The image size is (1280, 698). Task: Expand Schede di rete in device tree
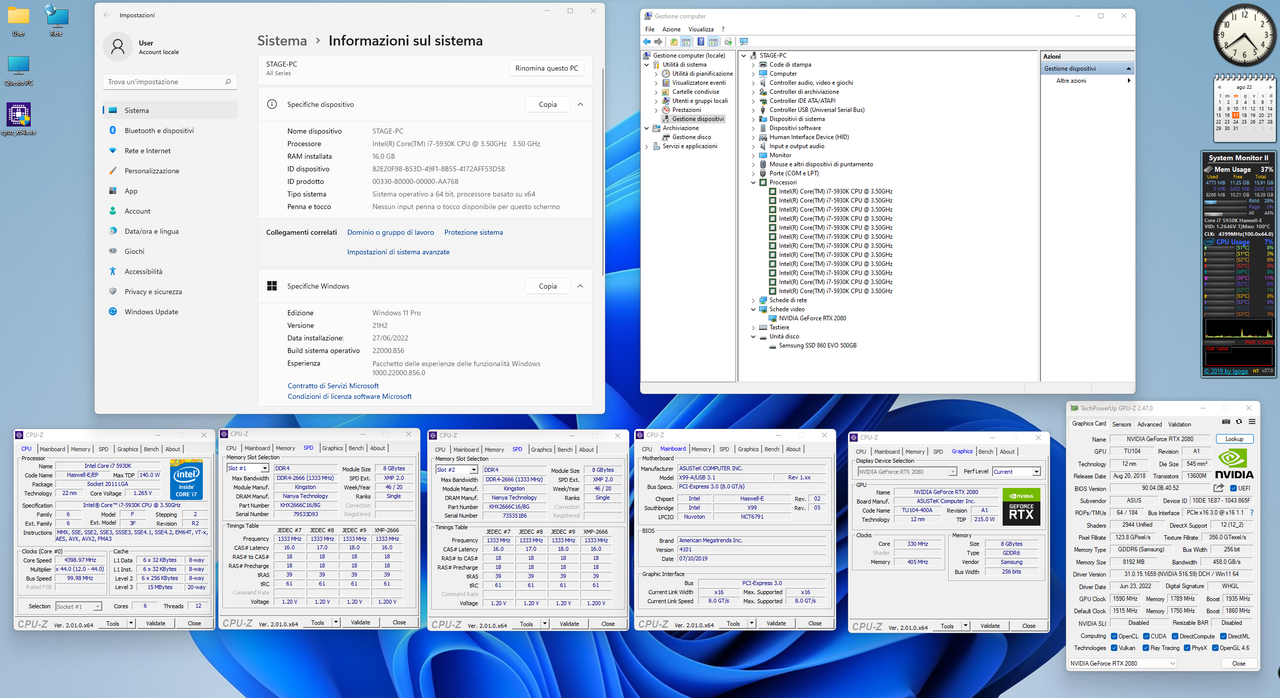point(753,300)
